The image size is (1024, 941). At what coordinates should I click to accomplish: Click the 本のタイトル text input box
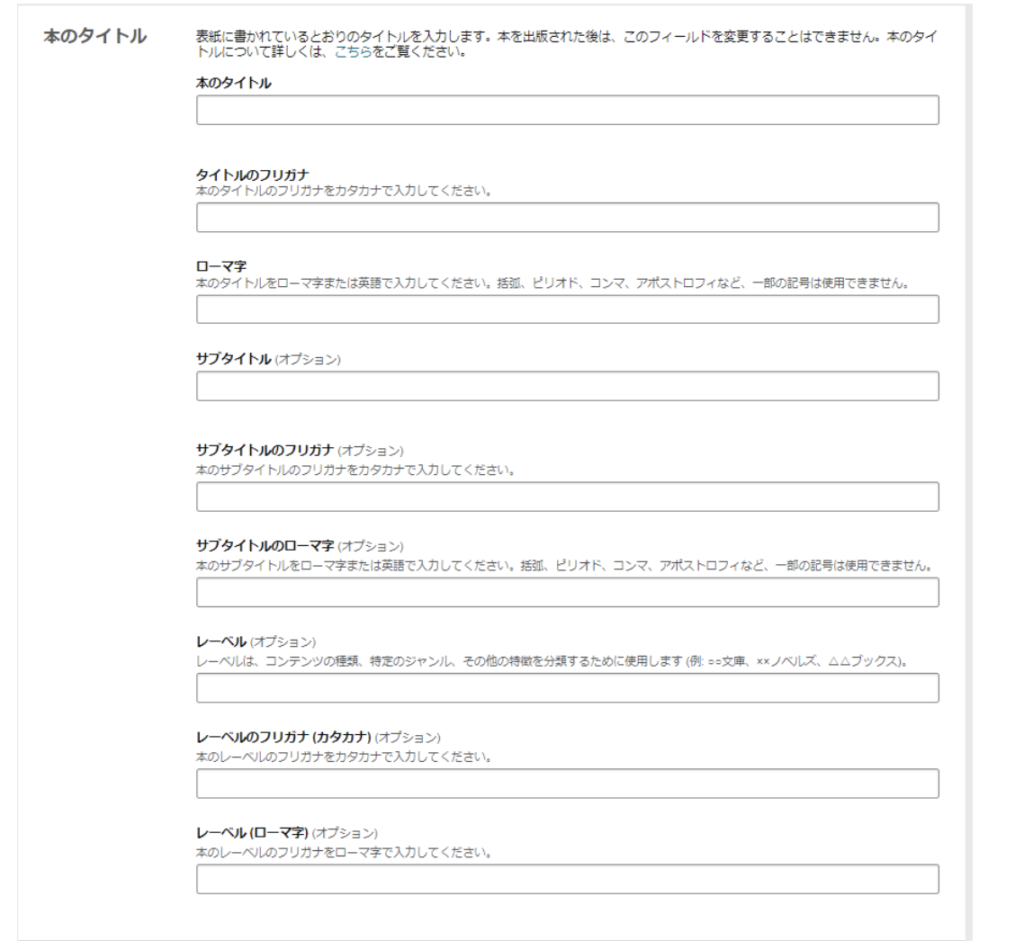point(567,110)
